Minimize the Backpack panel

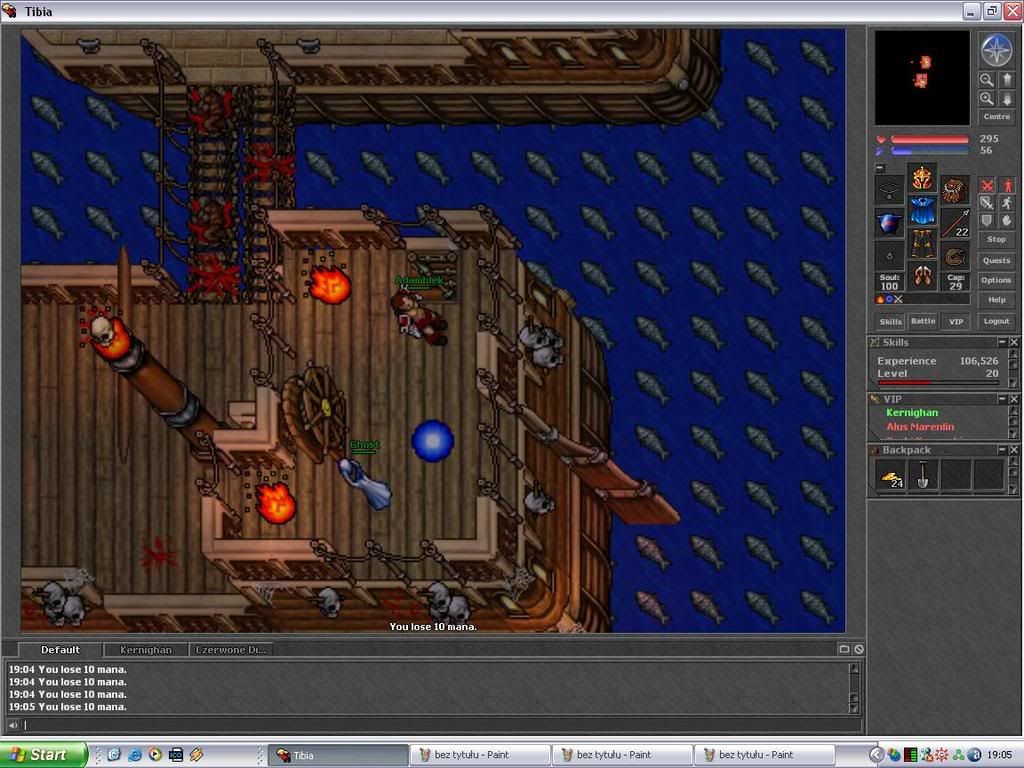(x=1001, y=450)
